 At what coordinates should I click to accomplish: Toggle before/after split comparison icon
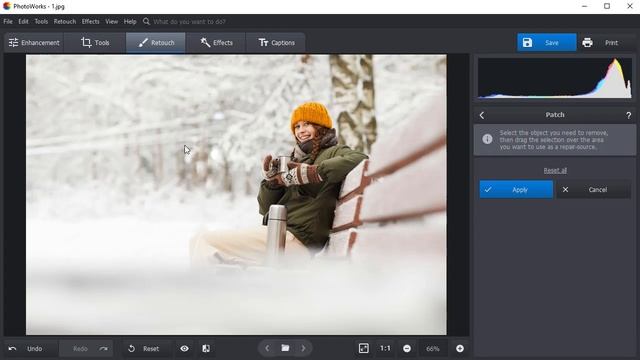coord(206,349)
